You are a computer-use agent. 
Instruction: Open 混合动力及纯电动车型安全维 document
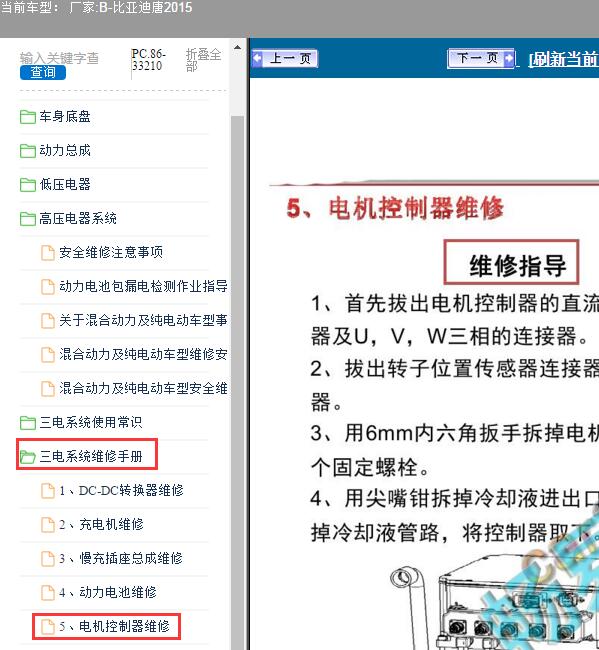[x=143, y=388]
